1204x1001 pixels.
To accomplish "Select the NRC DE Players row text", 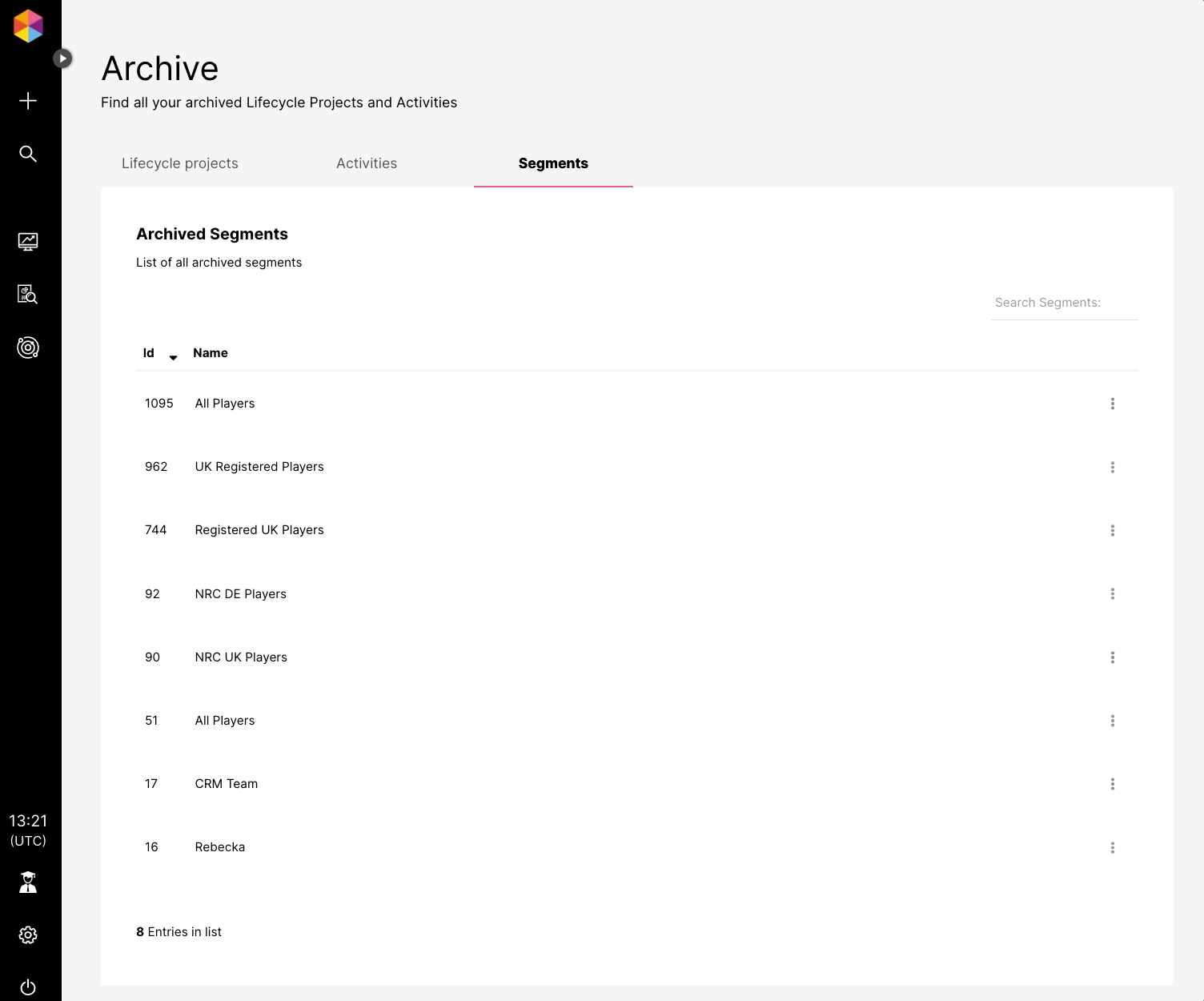I will coord(241,594).
